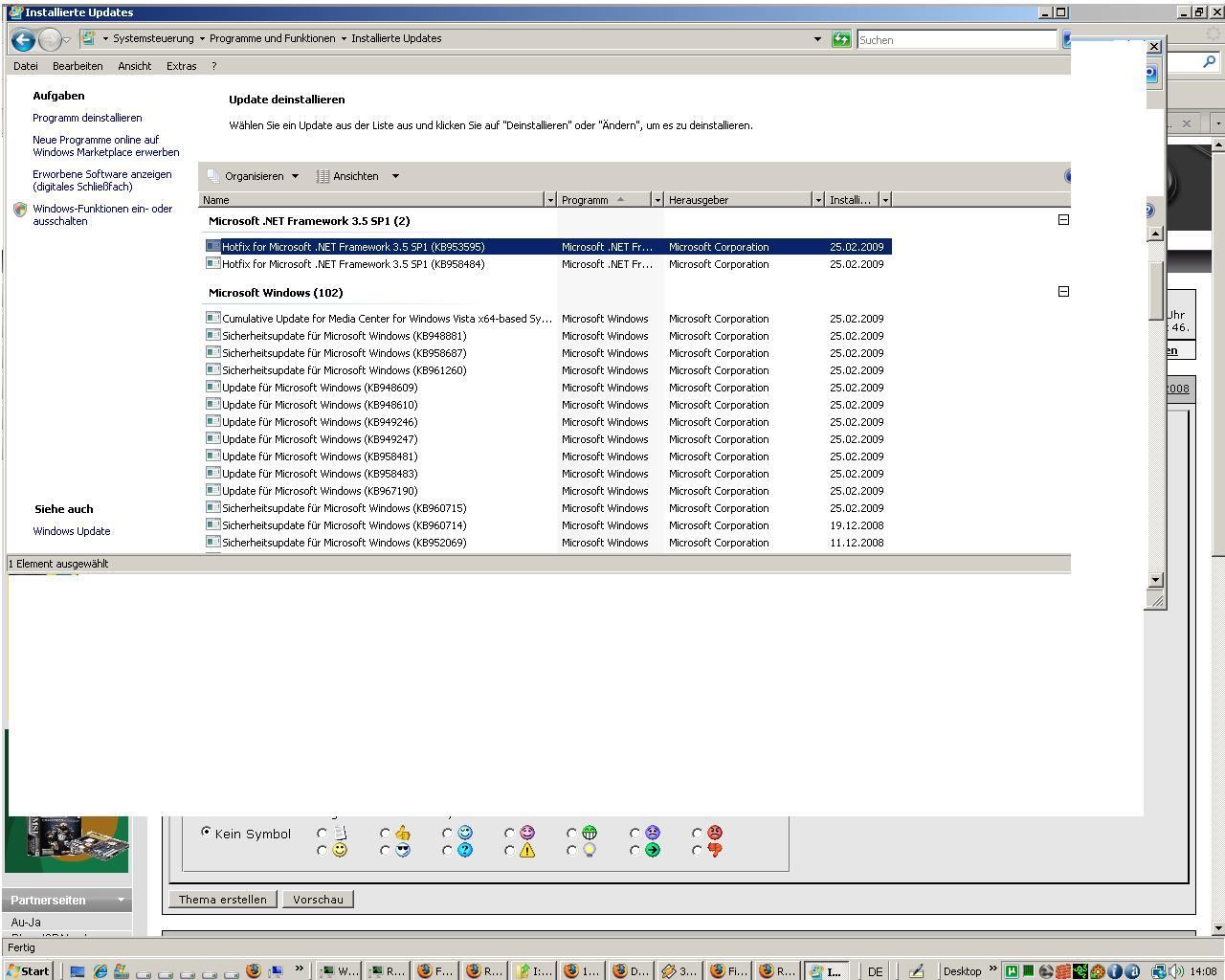1225x980 pixels.
Task: Click the control panel icon in address bar
Action: pos(88,38)
